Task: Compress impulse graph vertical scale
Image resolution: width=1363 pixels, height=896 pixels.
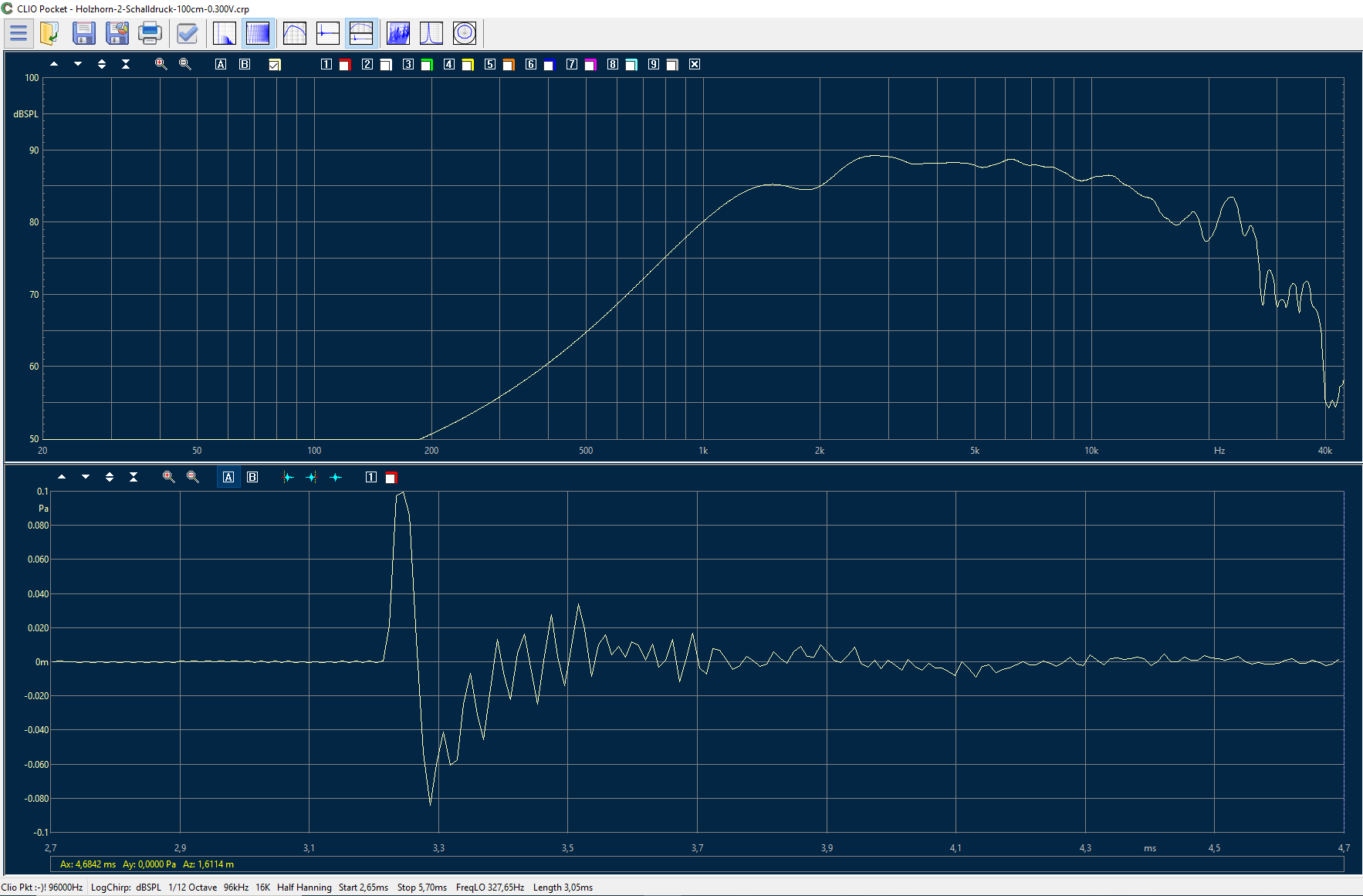Action: (134, 477)
